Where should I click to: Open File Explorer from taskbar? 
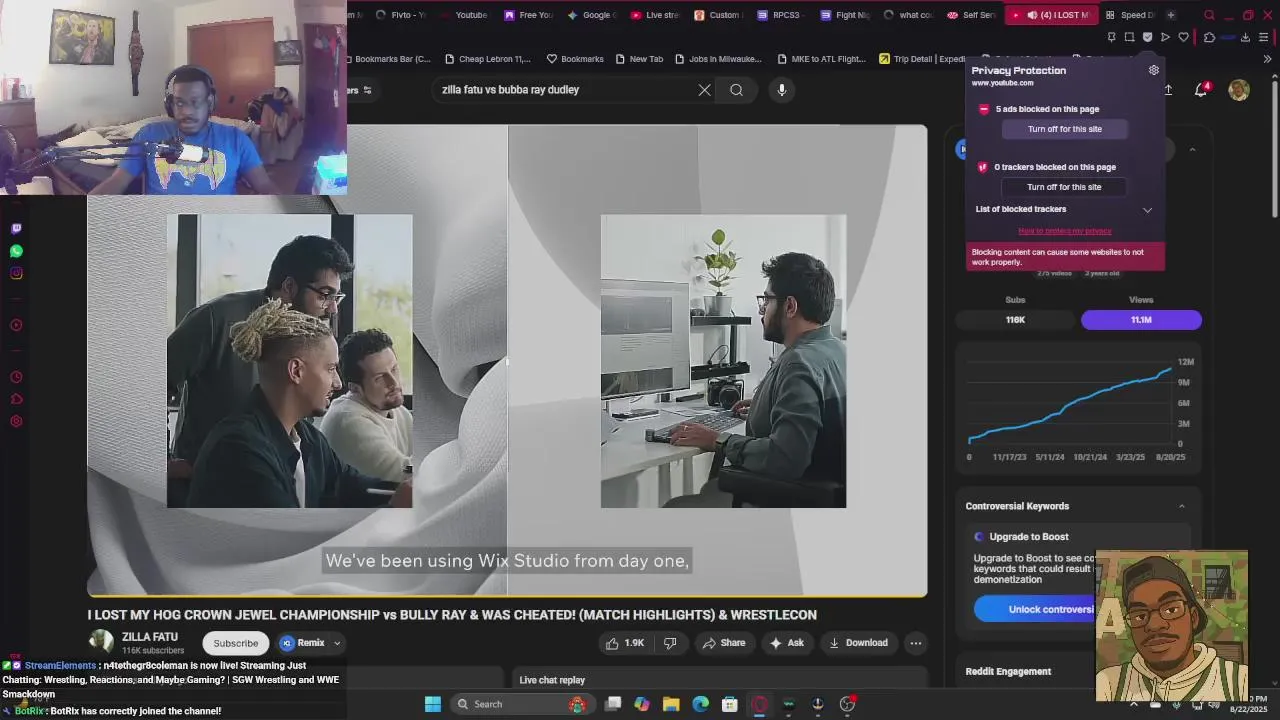[x=671, y=704]
